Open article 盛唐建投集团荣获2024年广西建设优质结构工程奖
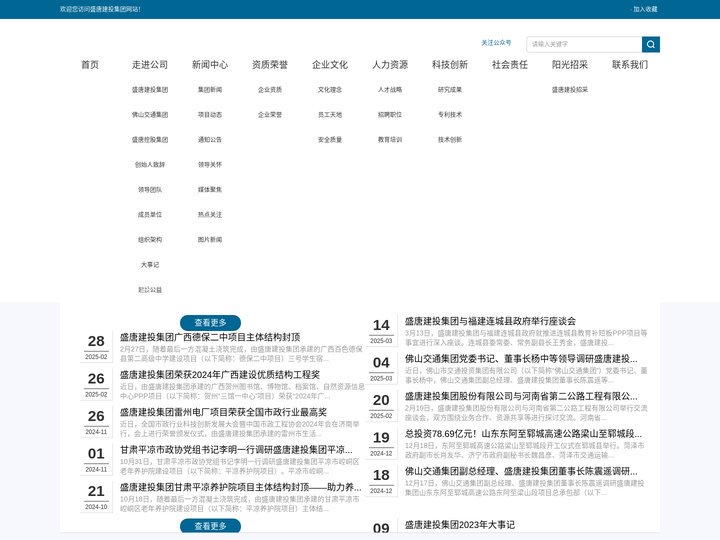The height and width of the screenshot is (540, 720). (220, 375)
